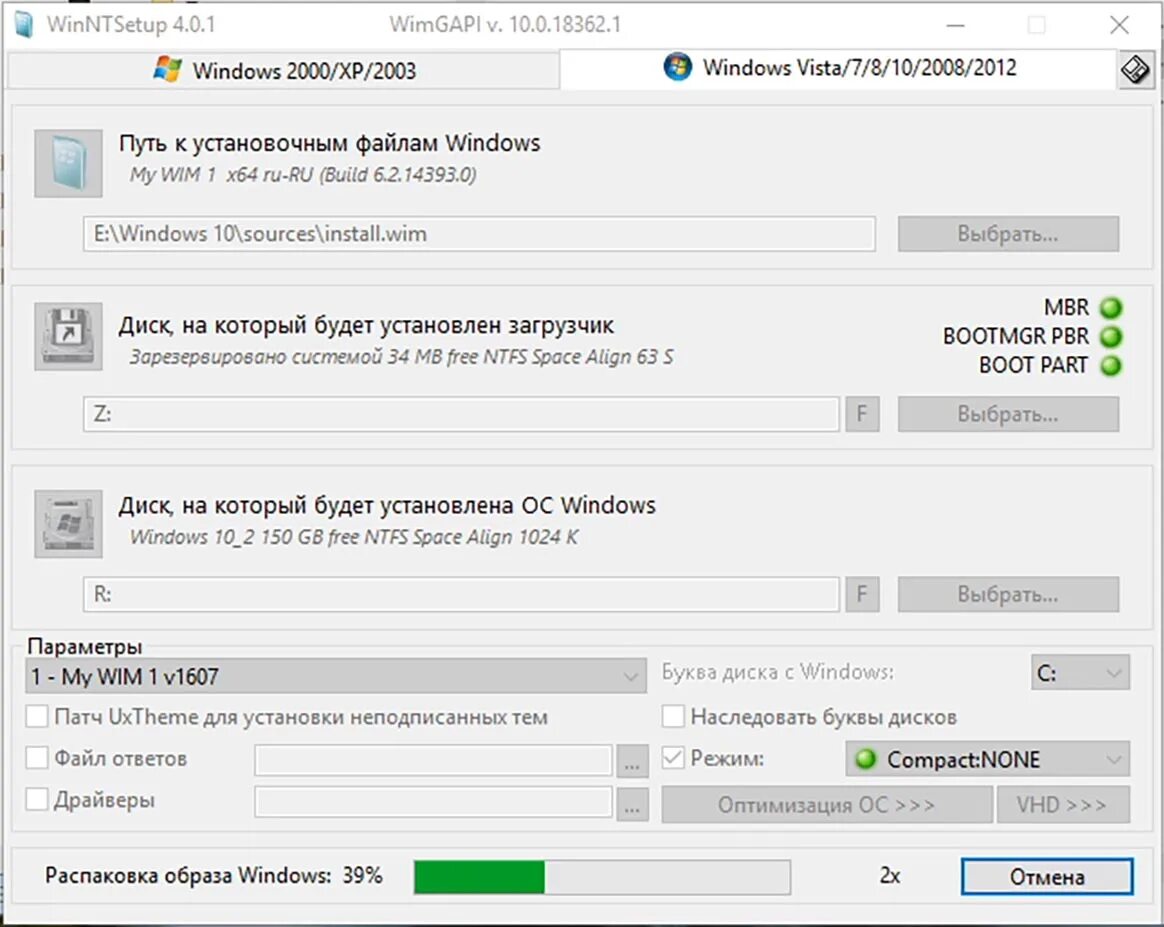The image size is (1164, 927).
Task: Minimize the WinNTSetup window
Action: click(x=956, y=24)
